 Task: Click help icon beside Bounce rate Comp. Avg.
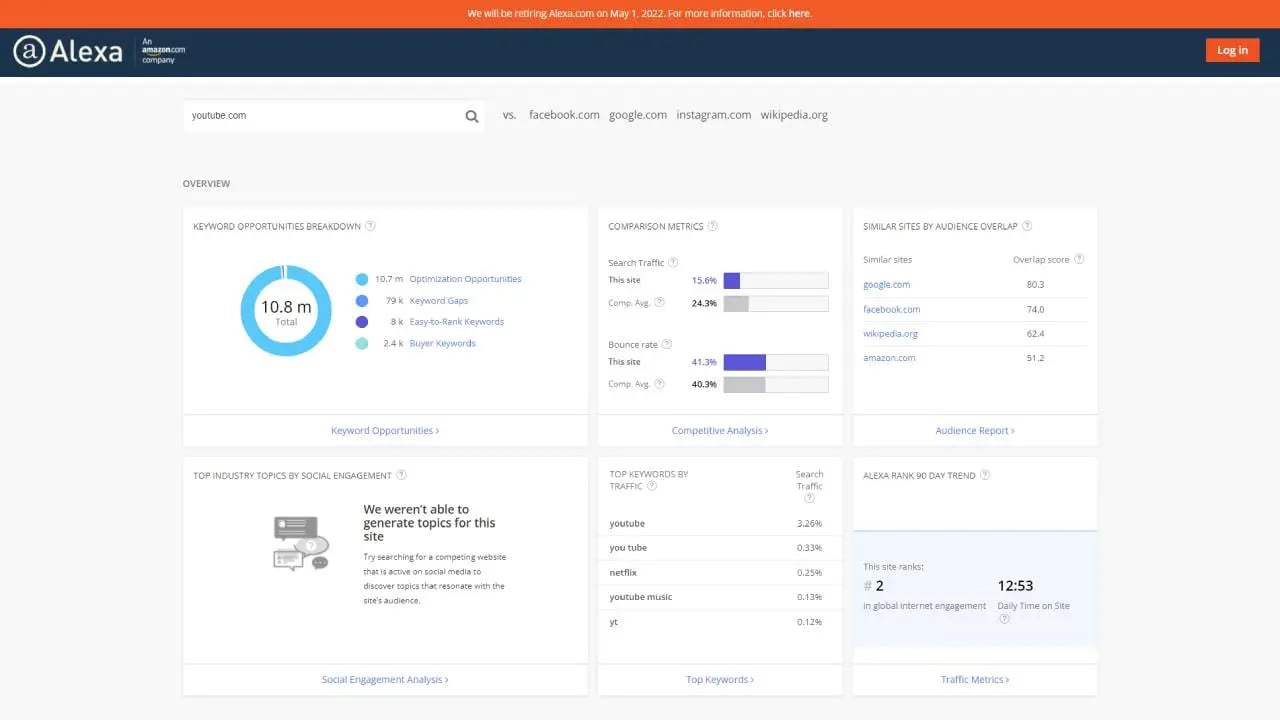(659, 384)
